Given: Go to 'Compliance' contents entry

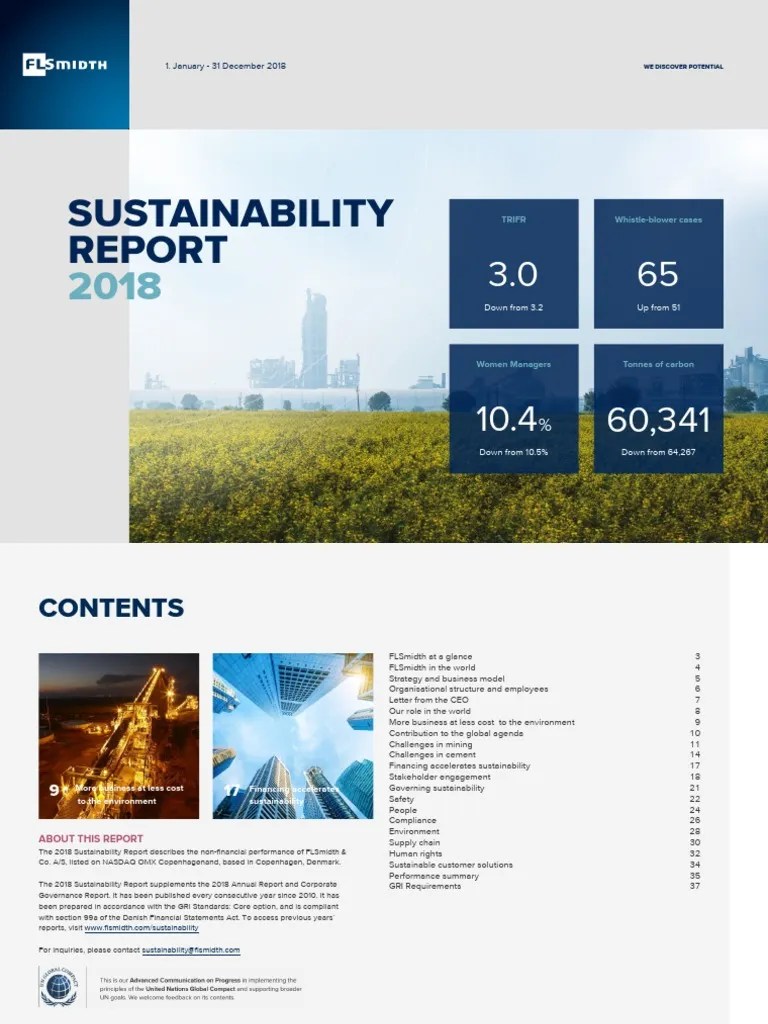Looking at the screenshot, I should [x=412, y=821].
